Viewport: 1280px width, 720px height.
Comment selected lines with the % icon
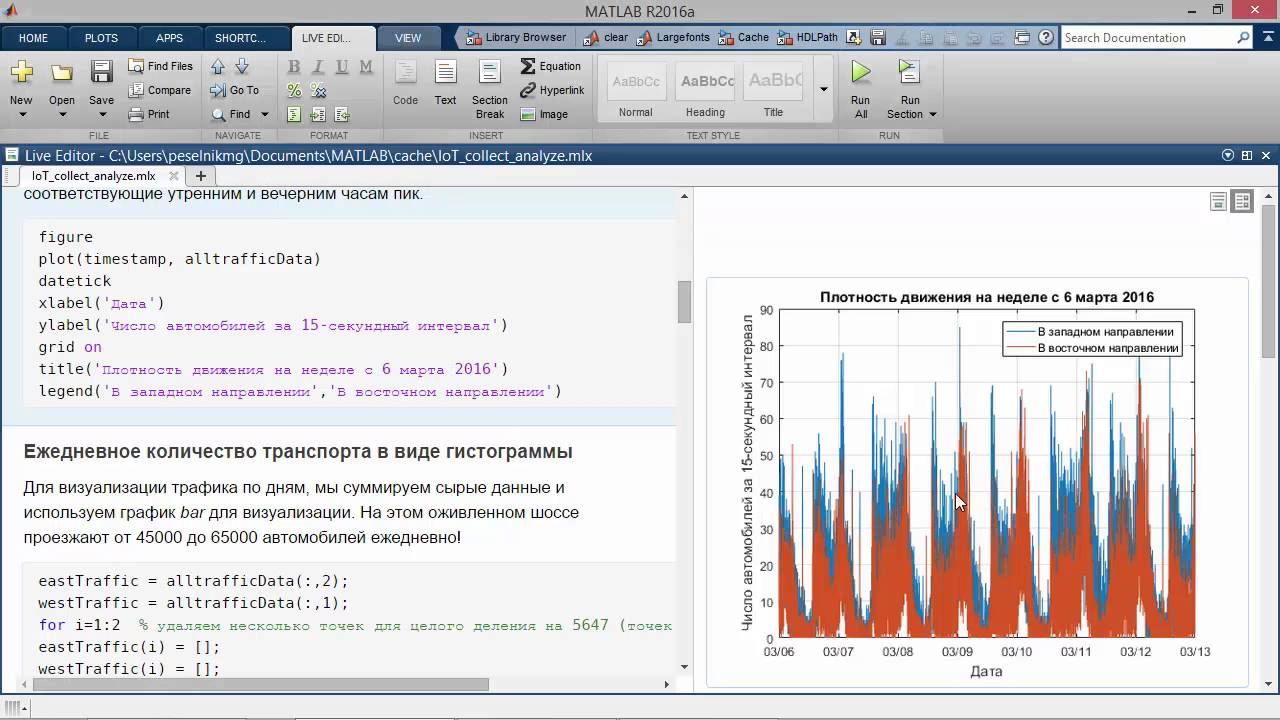294,91
